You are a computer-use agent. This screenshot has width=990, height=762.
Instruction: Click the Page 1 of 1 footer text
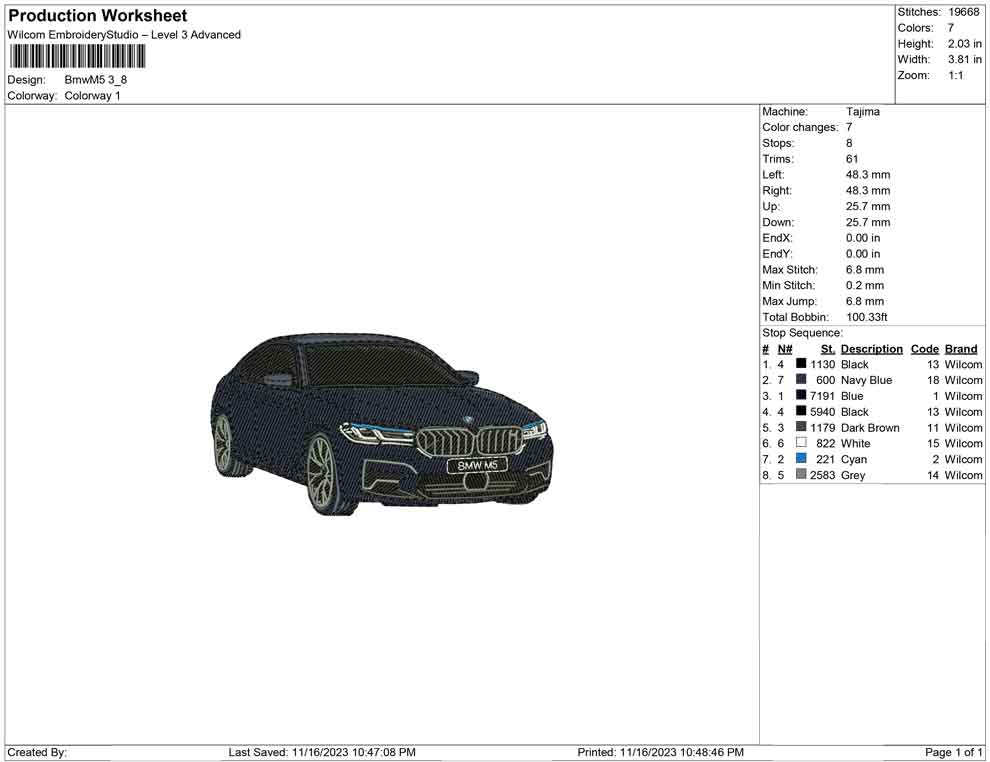[954, 752]
